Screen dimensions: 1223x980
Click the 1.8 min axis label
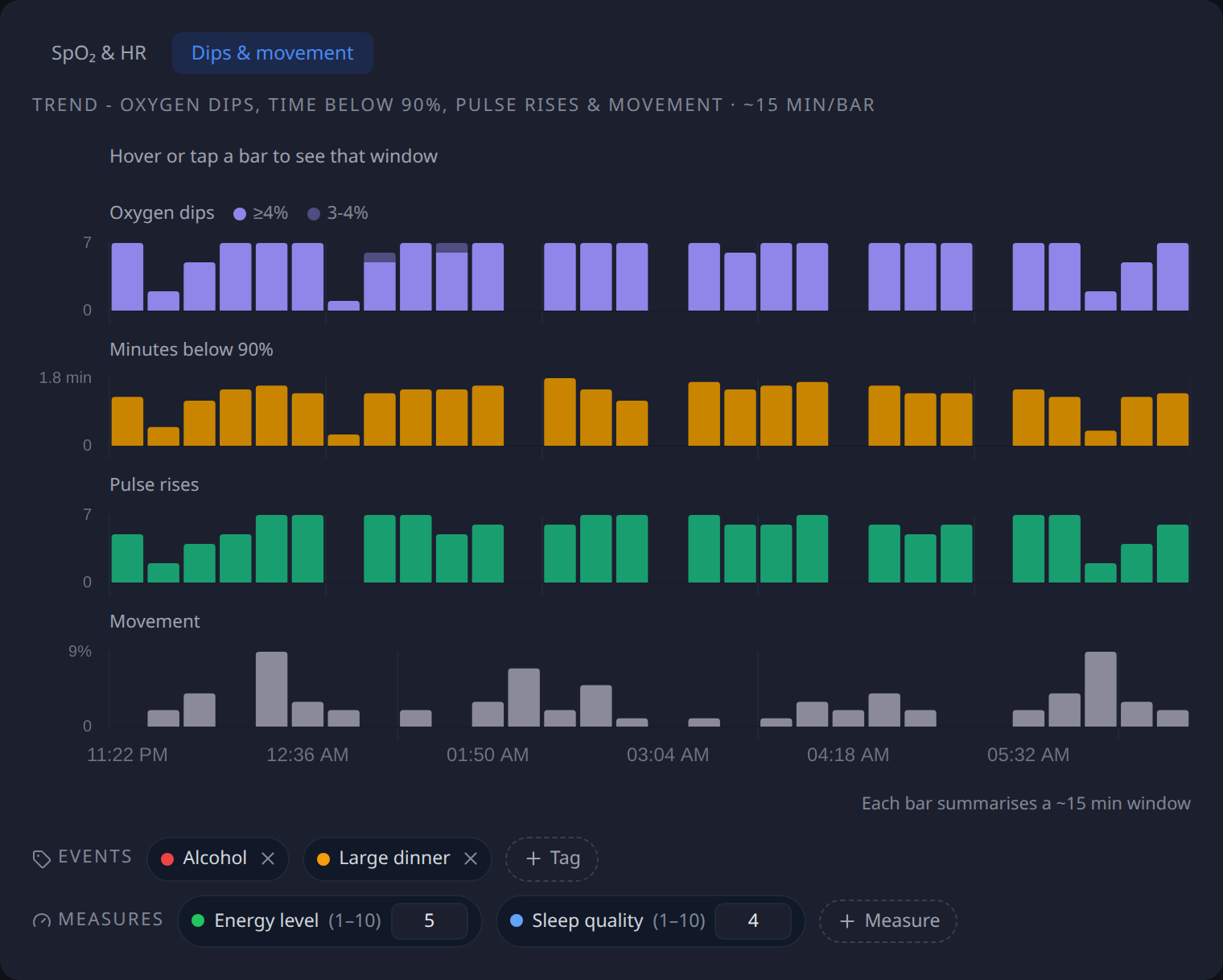65,378
